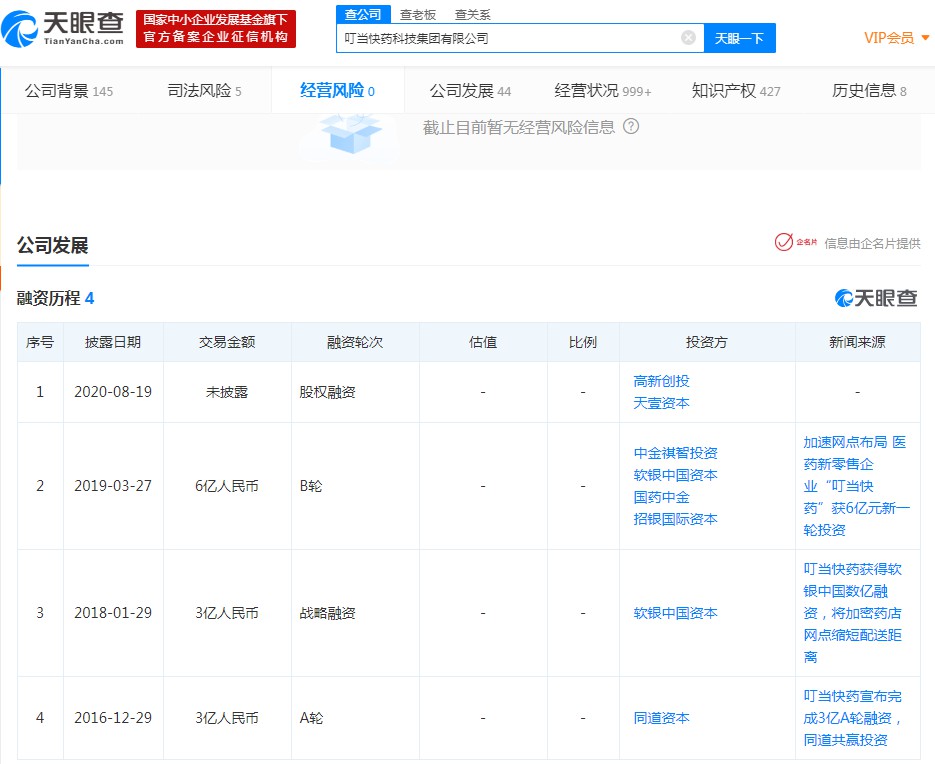Select 未披露 amount cell

click(x=227, y=392)
